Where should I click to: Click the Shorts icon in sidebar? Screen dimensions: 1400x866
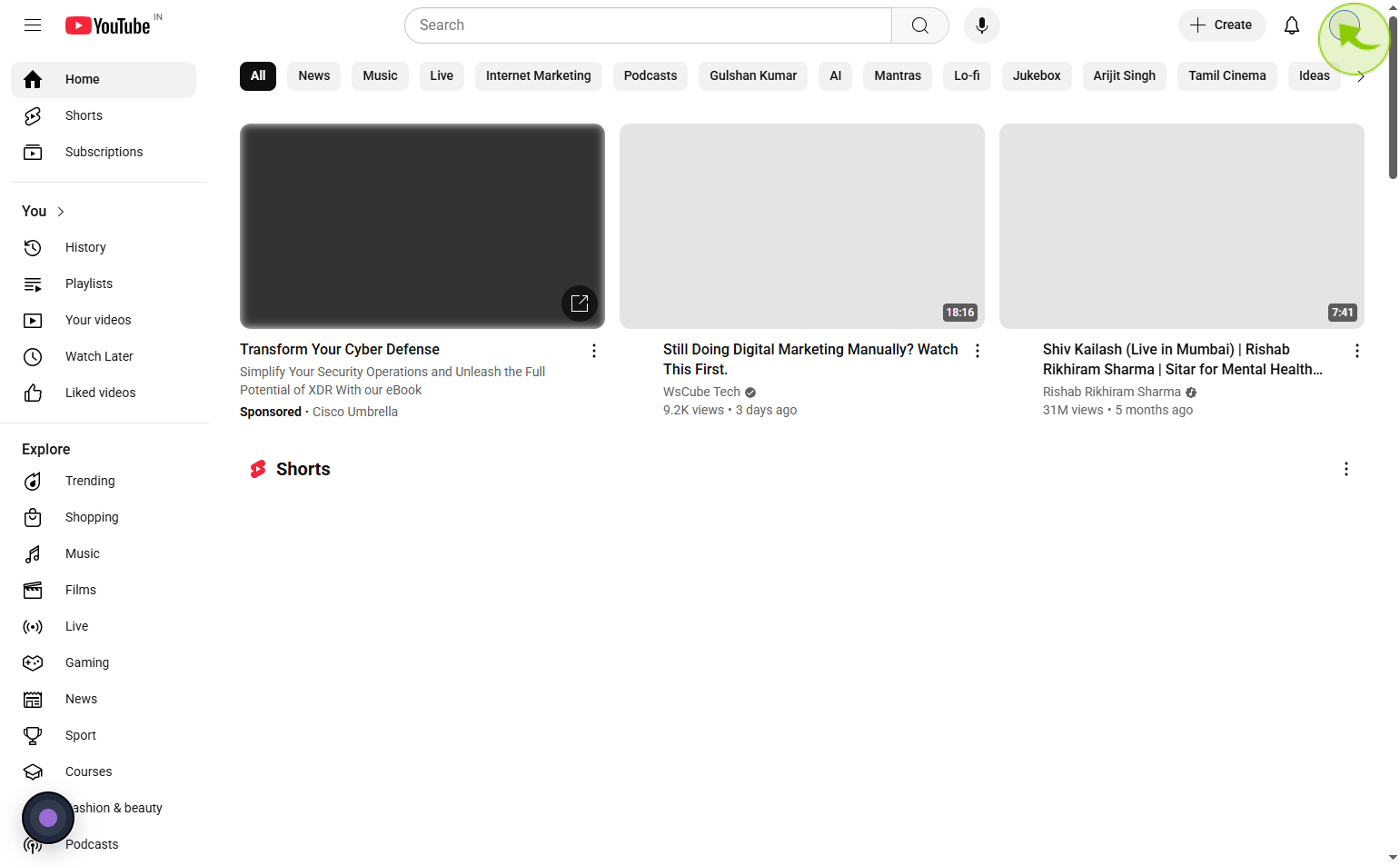point(33,116)
